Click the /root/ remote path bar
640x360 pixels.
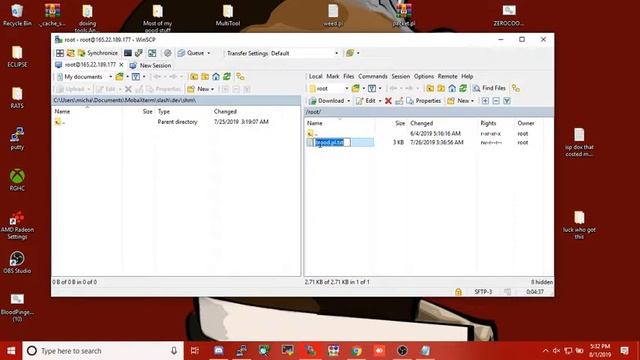(429, 112)
